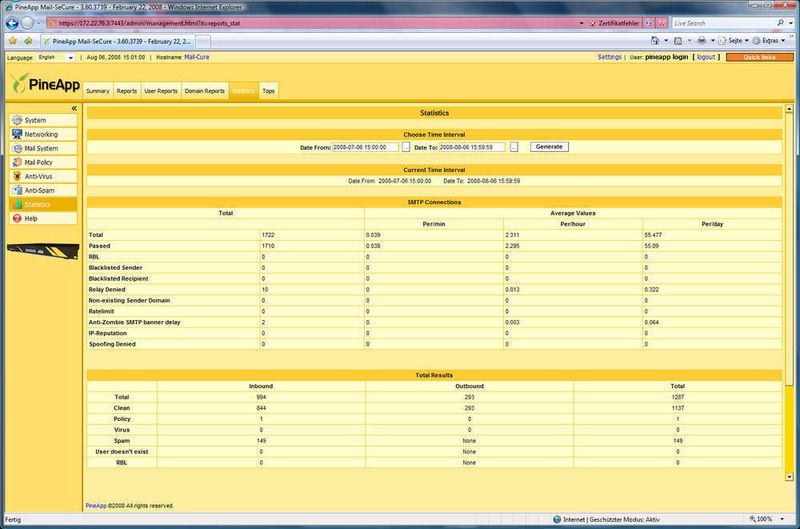Open the Date To calendar picker button
800x529 pixels.
[x=514, y=147]
